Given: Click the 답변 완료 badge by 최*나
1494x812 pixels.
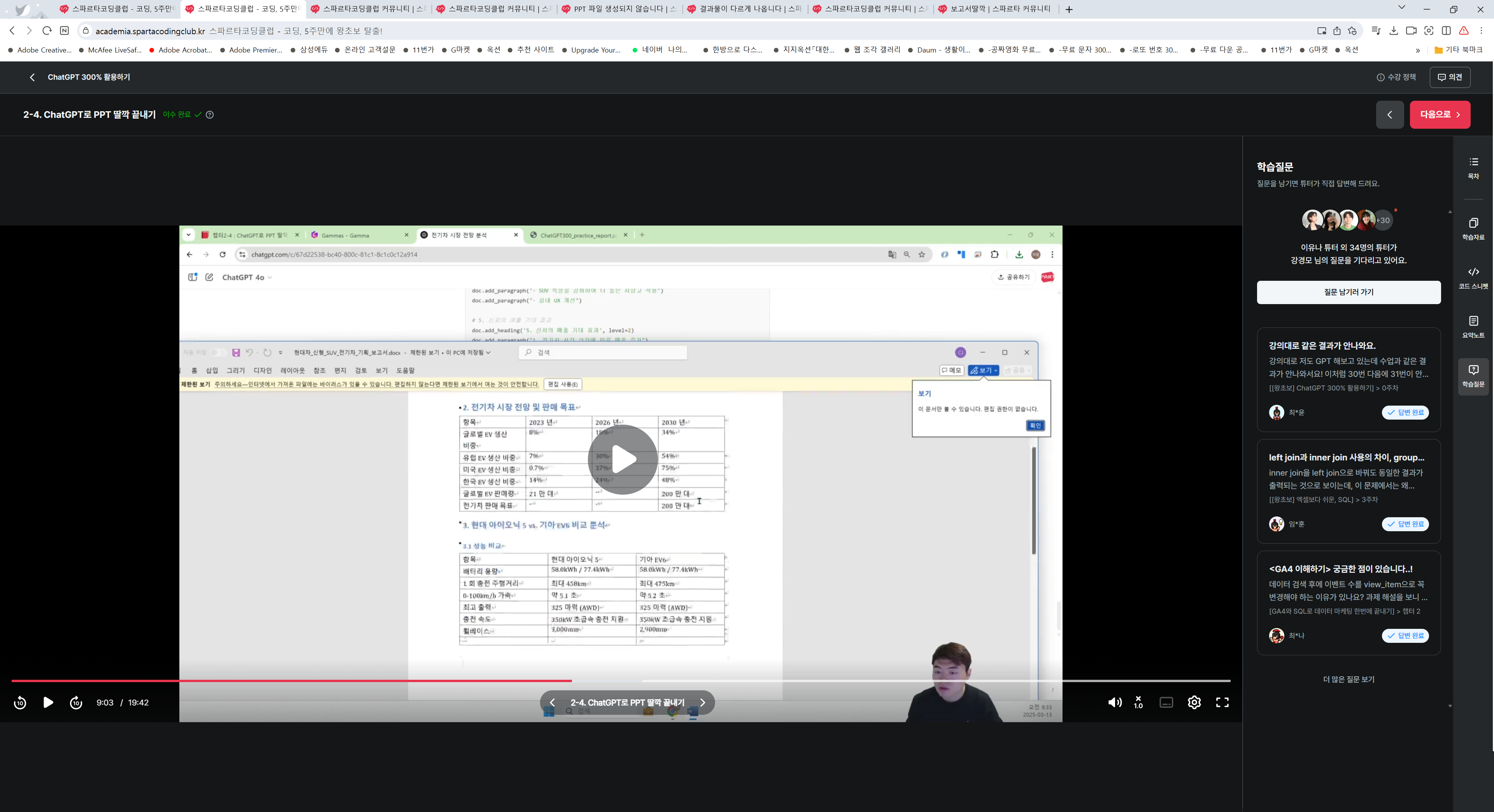Looking at the screenshot, I should (x=1405, y=636).
